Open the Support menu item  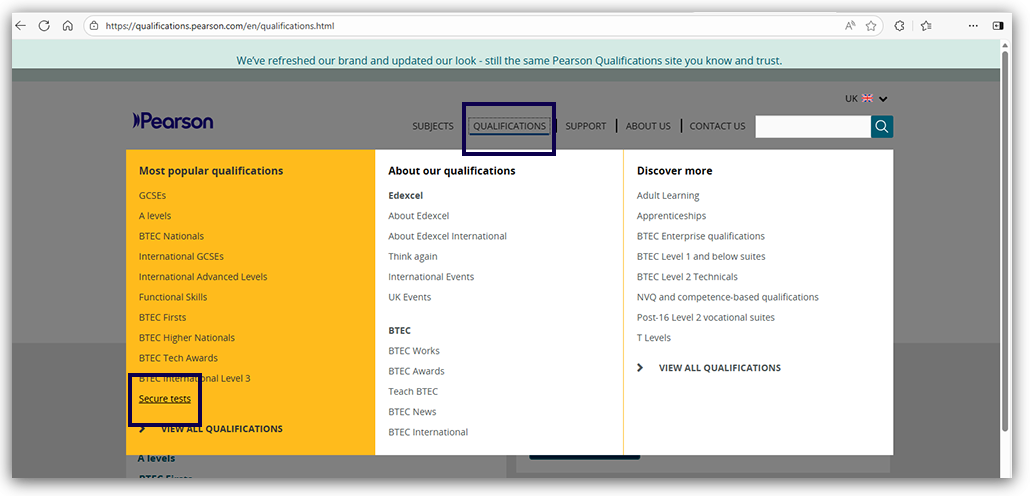tap(585, 126)
